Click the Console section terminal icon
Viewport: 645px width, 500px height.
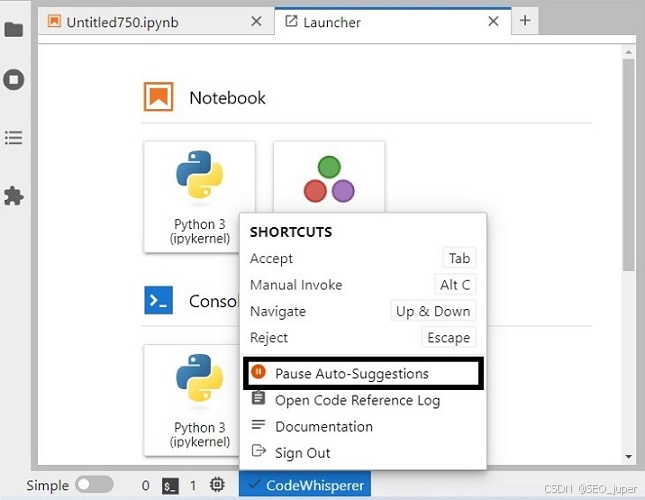point(158,300)
